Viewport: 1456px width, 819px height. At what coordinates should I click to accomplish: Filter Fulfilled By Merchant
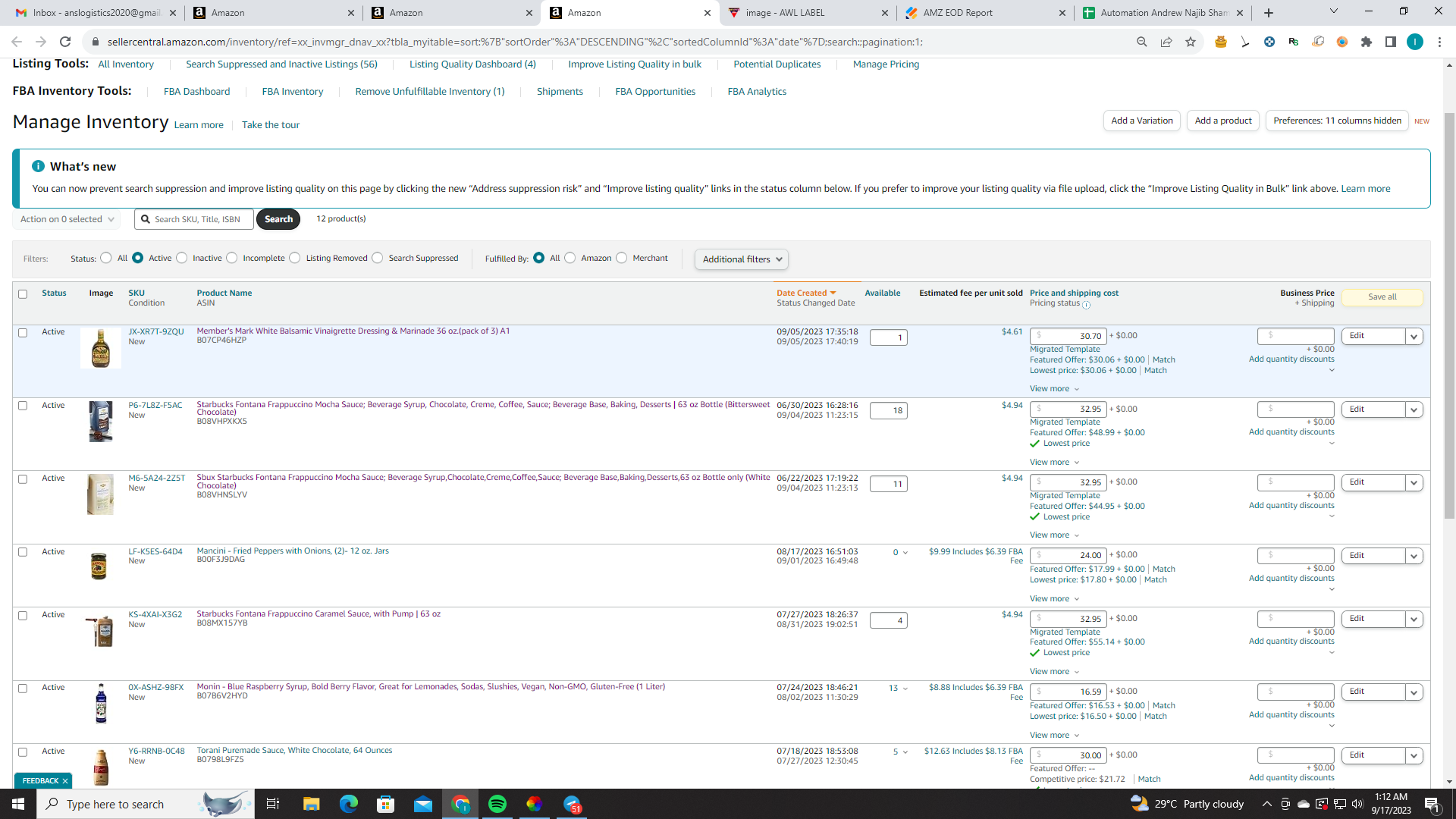coord(622,258)
